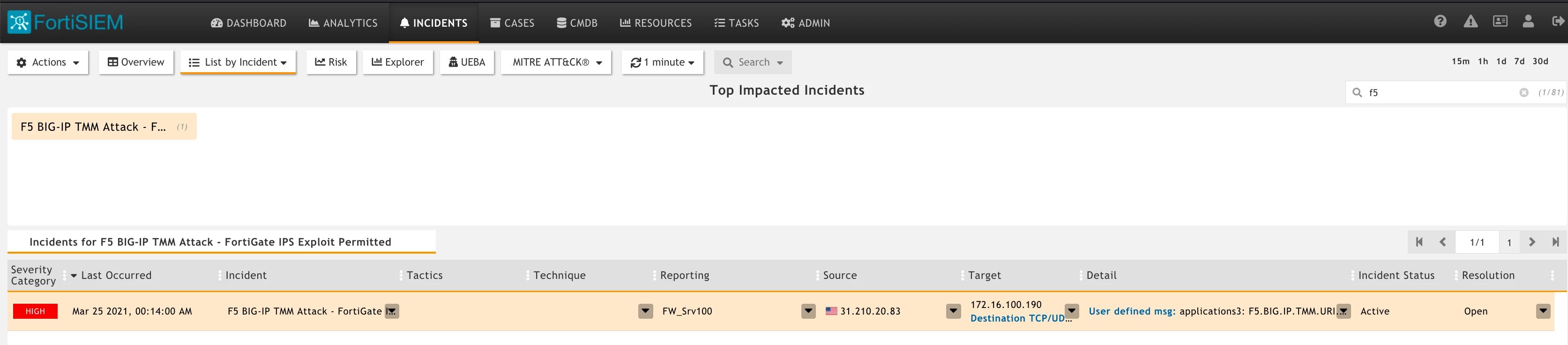This screenshot has width=1568, height=345.
Task: Open the Admin tab
Action: pyautogui.click(x=806, y=23)
